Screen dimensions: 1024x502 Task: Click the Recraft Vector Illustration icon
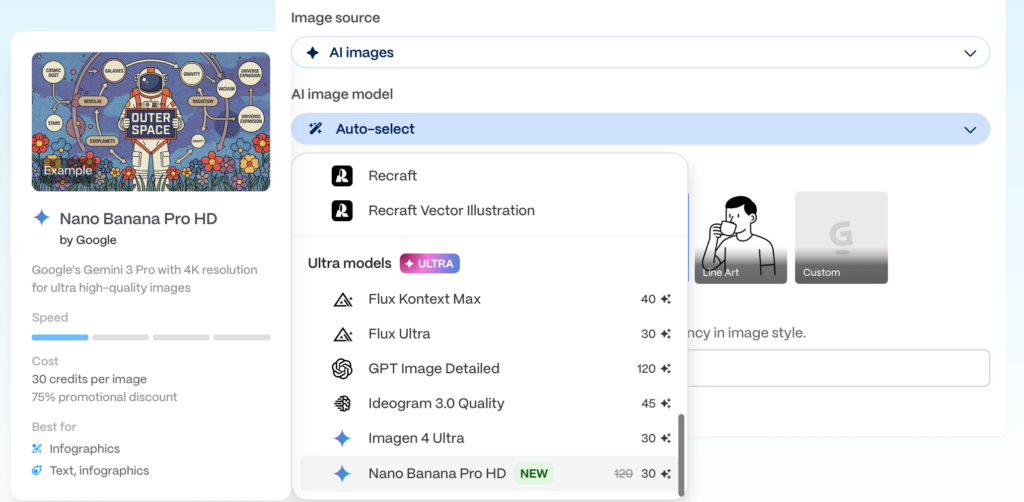[x=342, y=211]
